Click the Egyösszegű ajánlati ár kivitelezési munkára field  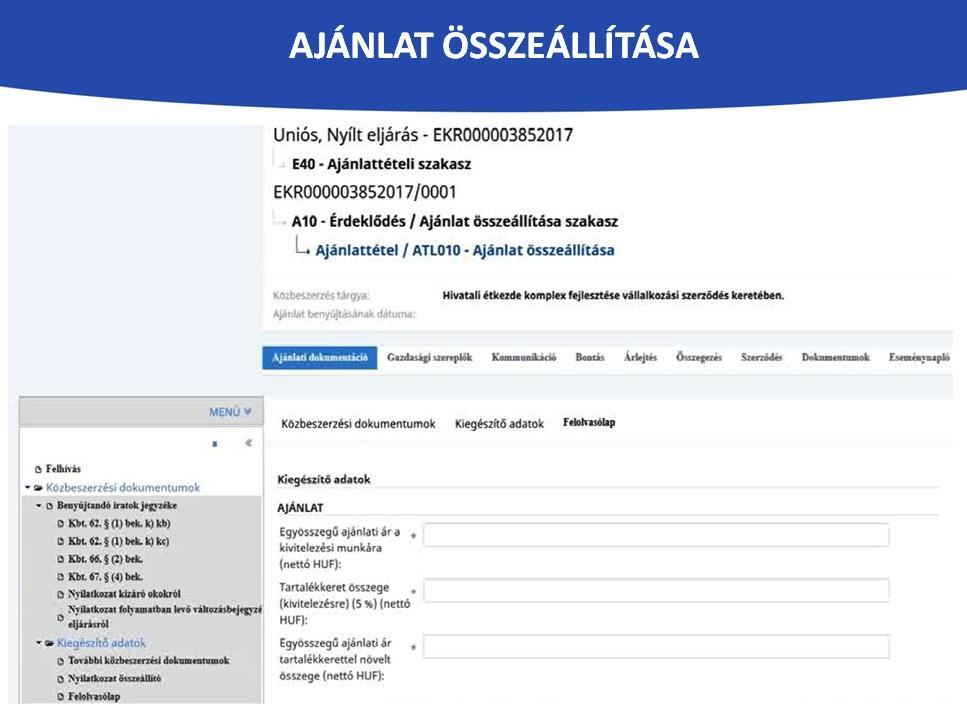(x=656, y=535)
